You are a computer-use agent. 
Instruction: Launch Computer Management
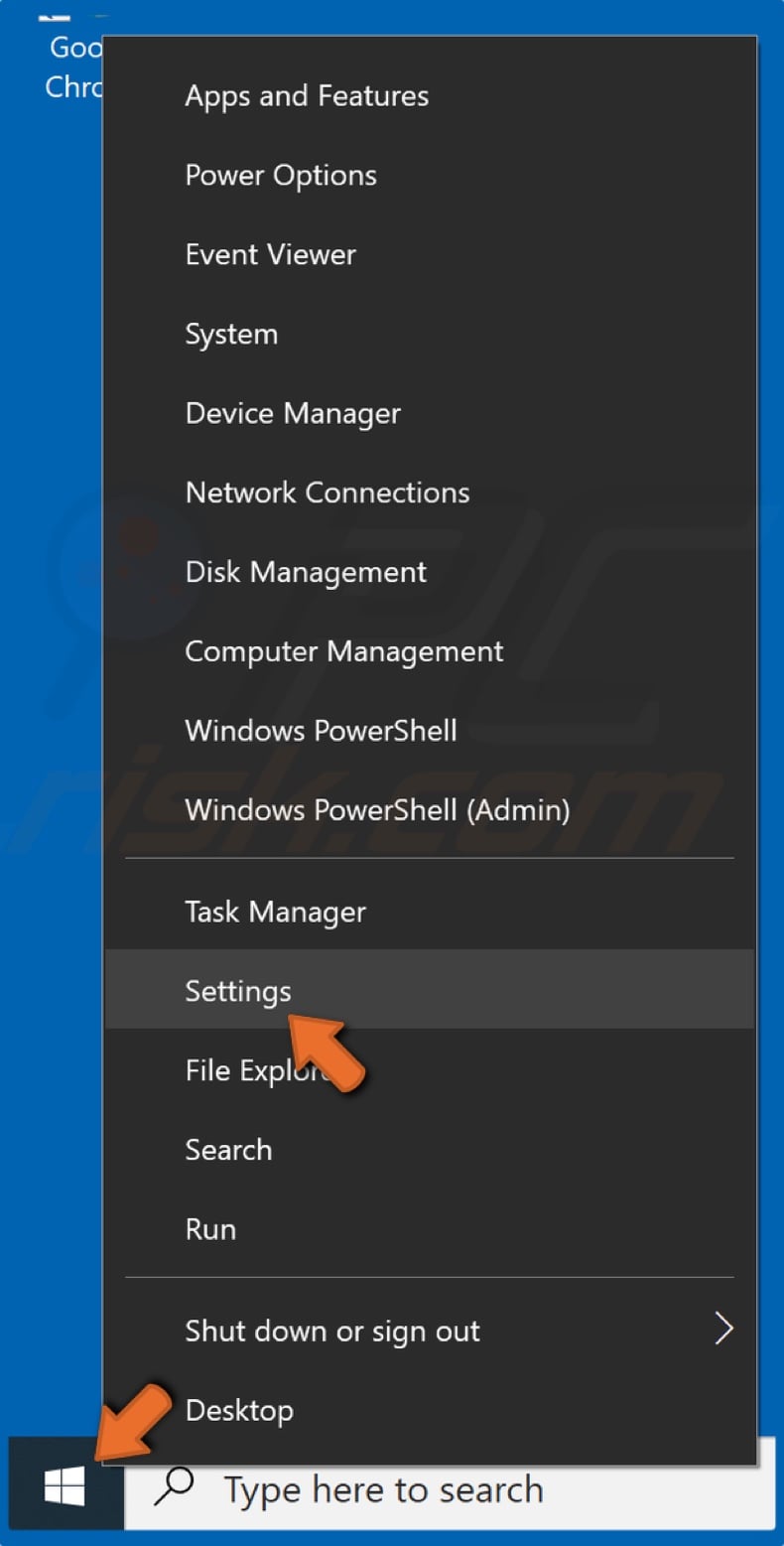point(344,651)
